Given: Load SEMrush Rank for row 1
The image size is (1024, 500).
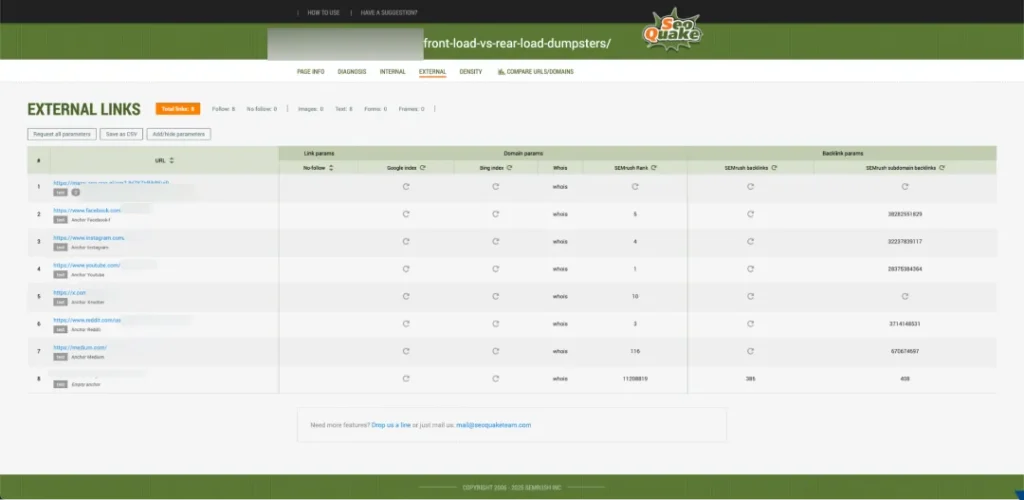Looking at the screenshot, I should point(635,186).
